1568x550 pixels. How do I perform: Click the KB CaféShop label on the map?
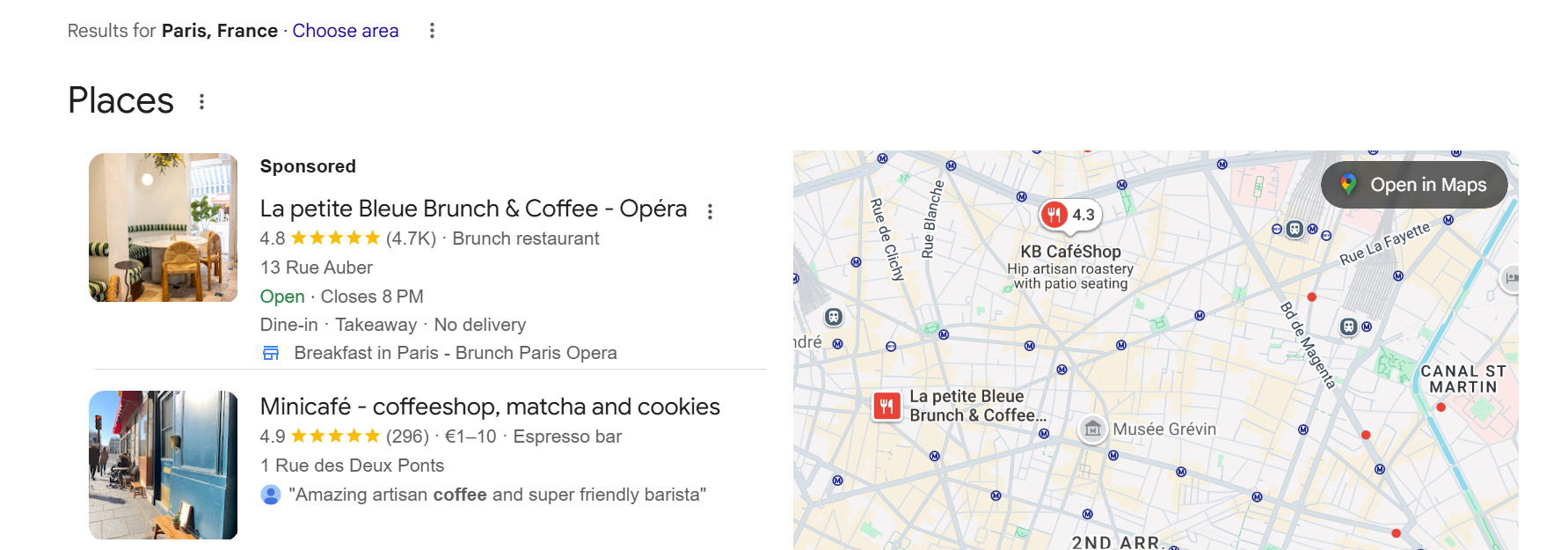(1070, 252)
